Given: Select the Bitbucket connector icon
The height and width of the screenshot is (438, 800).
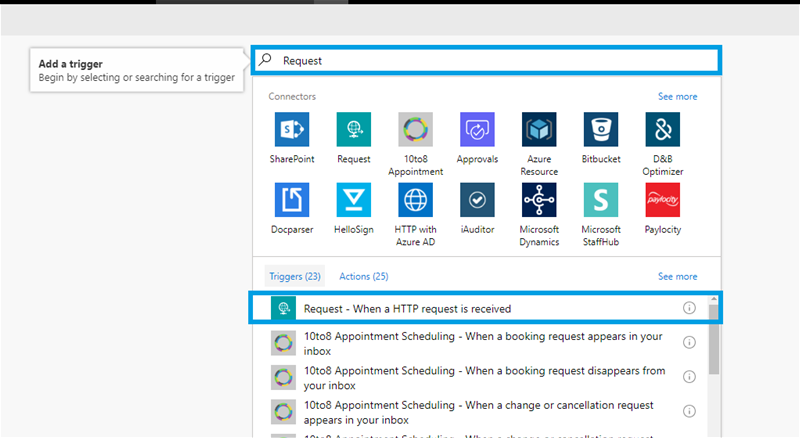Looking at the screenshot, I should 601,130.
